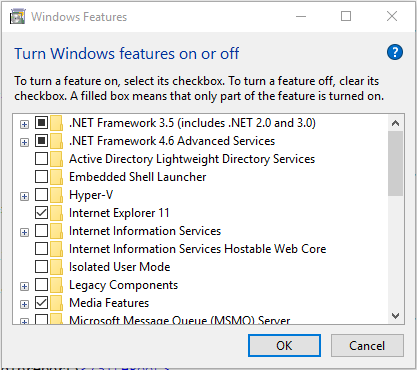The height and width of the screenshot is (370, 417).
Task: Enable Internet Information Services Hostable Web Core checkbox
Action: coord(41,249)
